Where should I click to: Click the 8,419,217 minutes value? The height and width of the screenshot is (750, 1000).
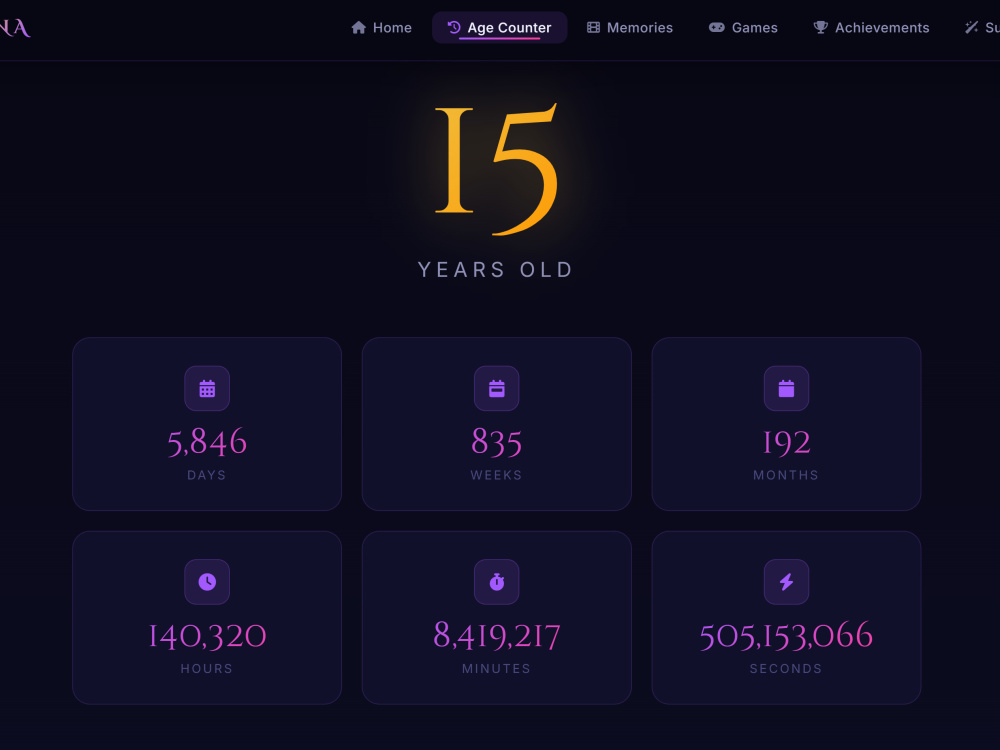coord(497,636)
